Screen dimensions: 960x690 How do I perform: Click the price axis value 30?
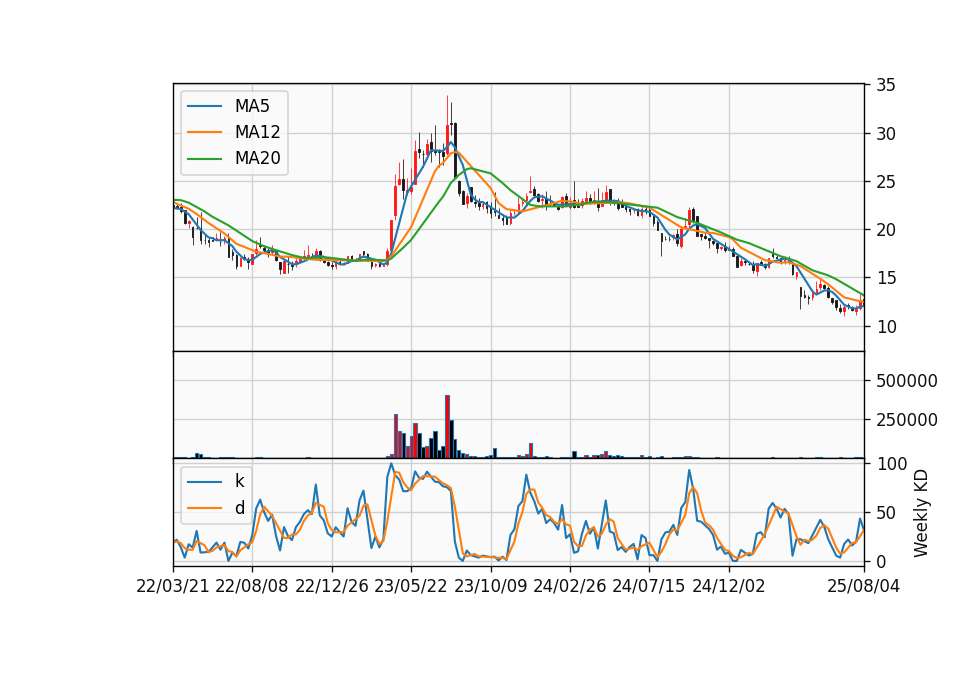(x=886, y=133)
